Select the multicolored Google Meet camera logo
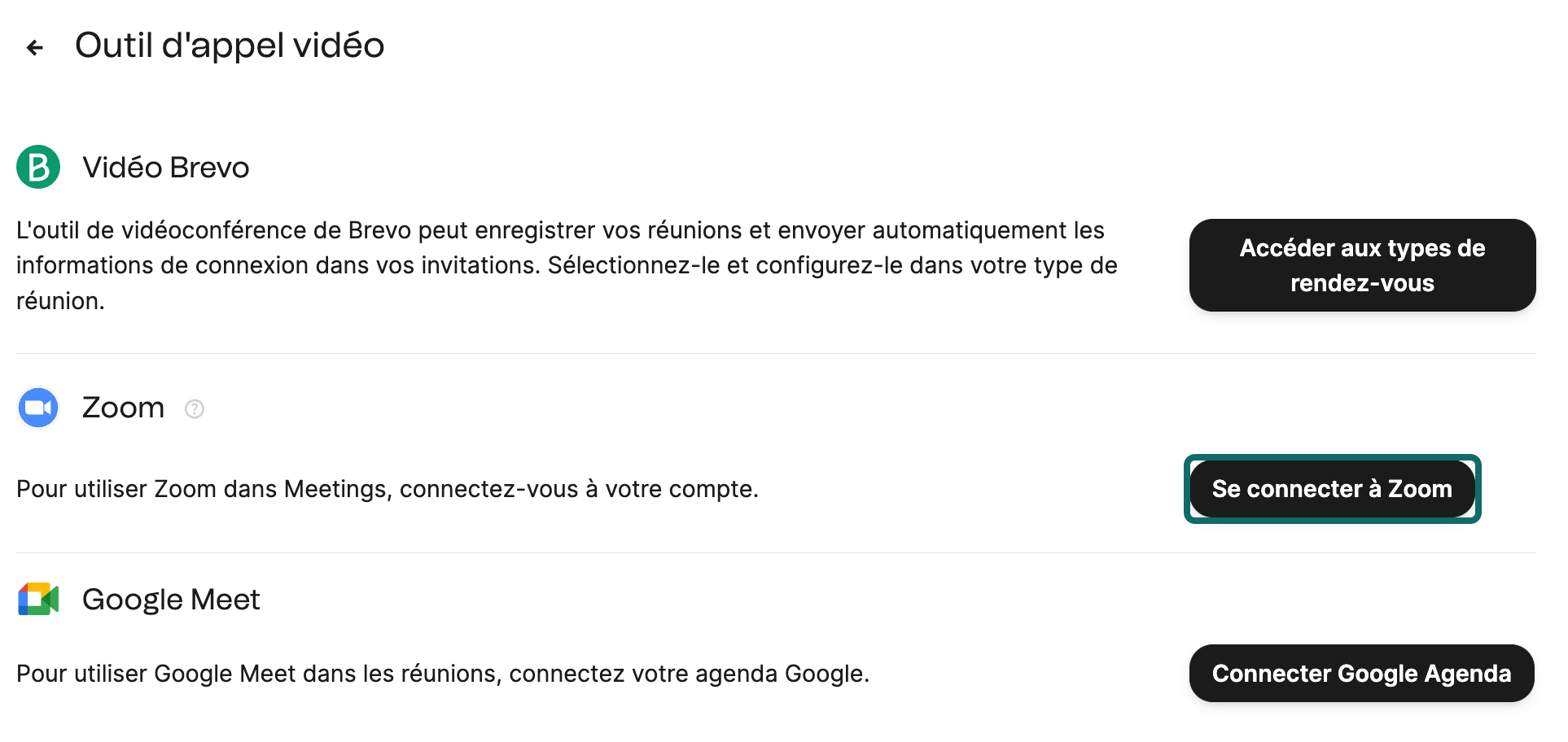The image size is (1568, 742). [x=37, y=600]
